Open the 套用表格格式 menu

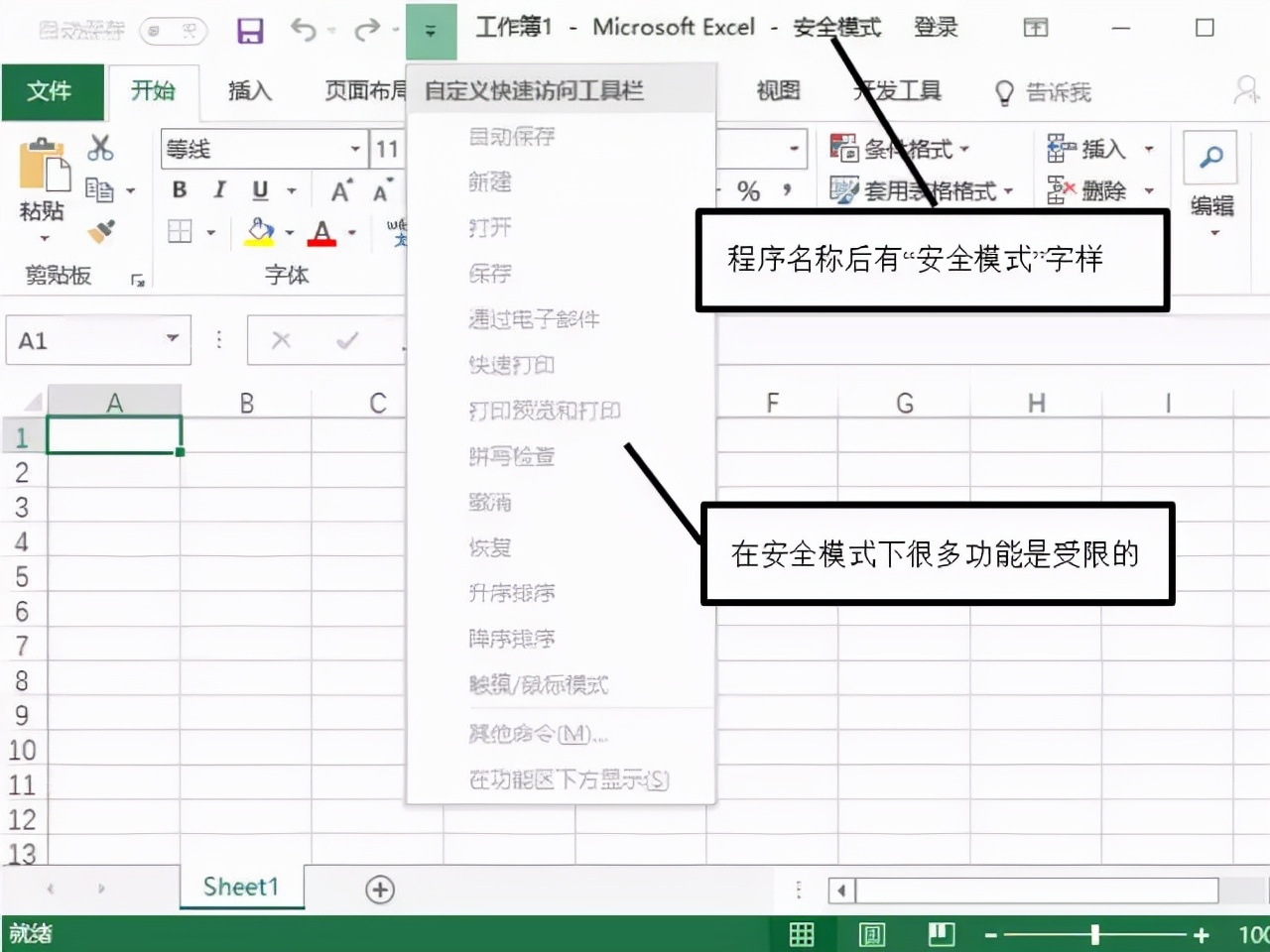(x=922, y=190)
